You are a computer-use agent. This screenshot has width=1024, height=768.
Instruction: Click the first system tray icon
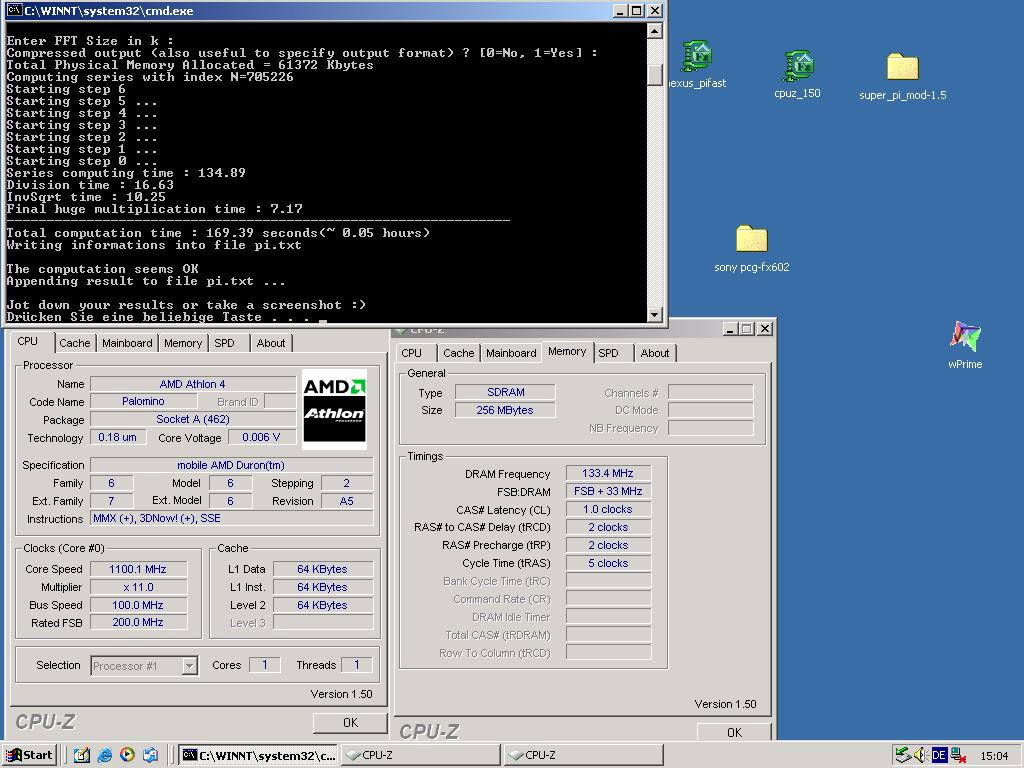coord(902,755)
